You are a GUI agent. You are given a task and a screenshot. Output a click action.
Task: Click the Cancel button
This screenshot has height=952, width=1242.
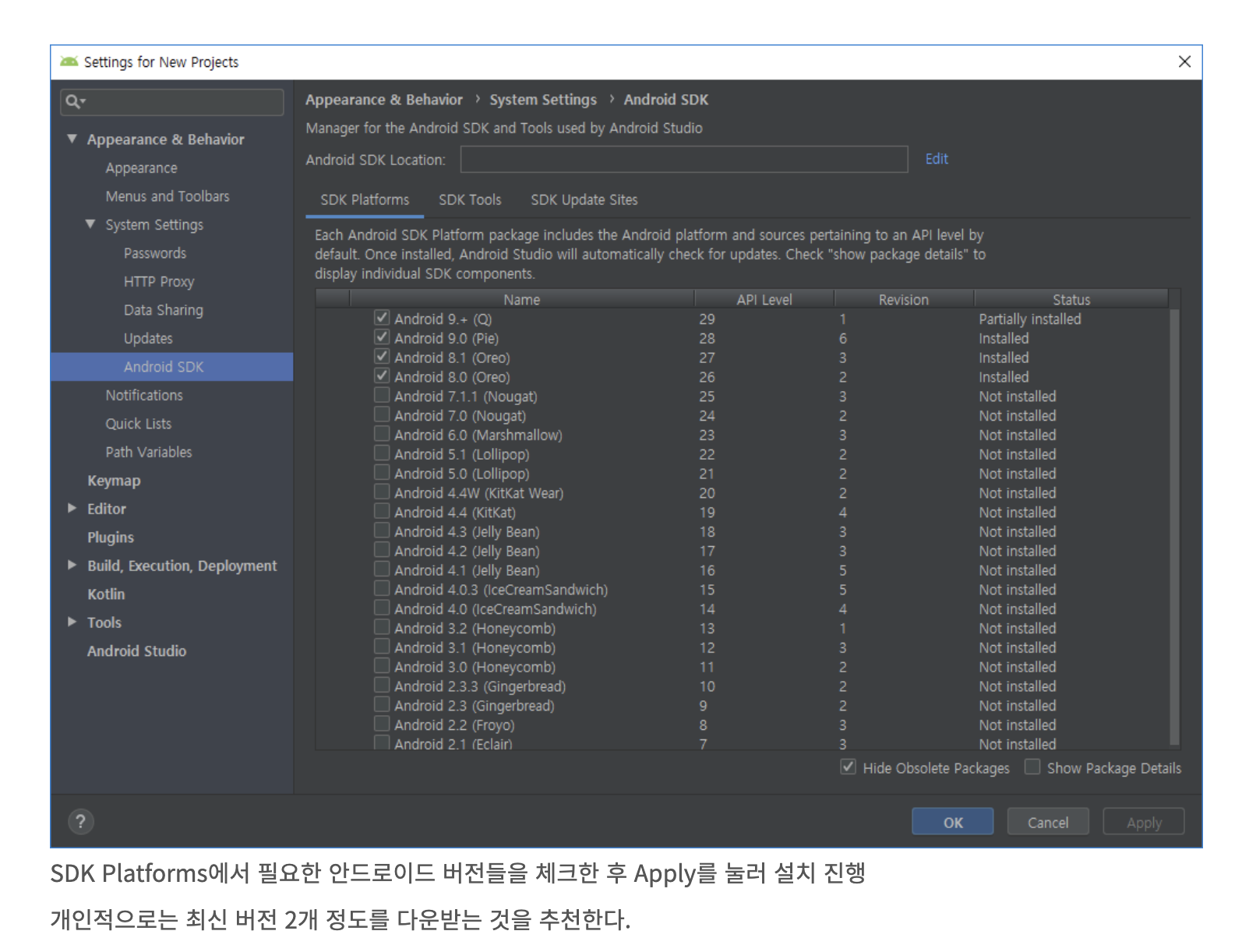click(x=1048, y=822)
